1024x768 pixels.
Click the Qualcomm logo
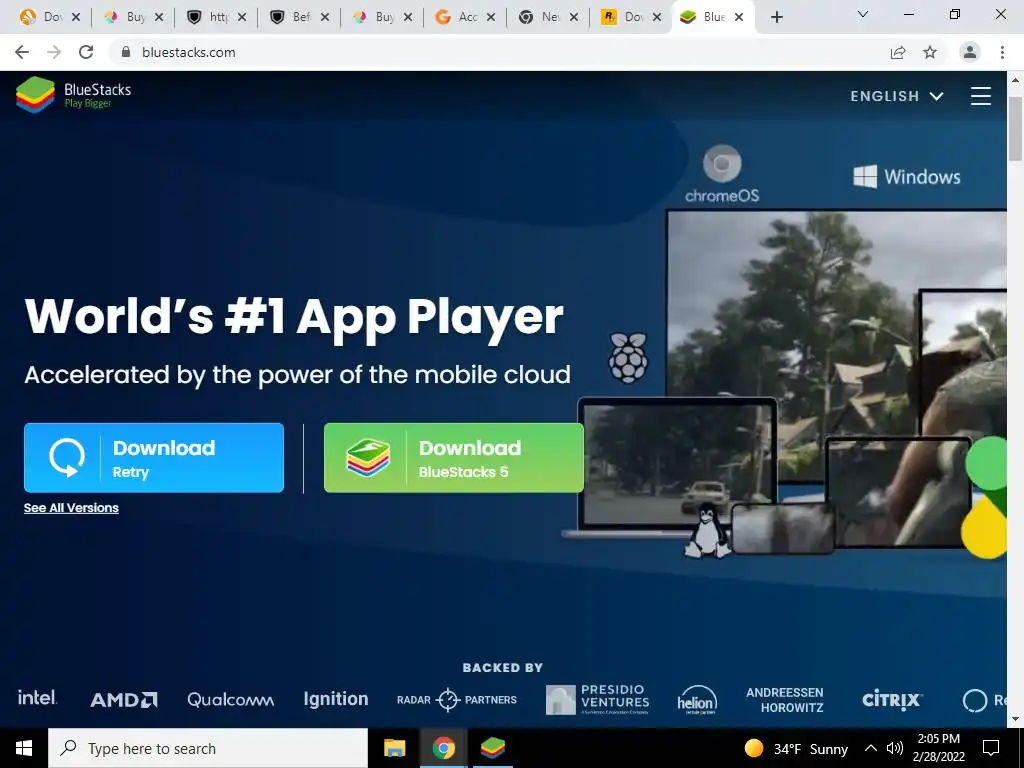231,700
